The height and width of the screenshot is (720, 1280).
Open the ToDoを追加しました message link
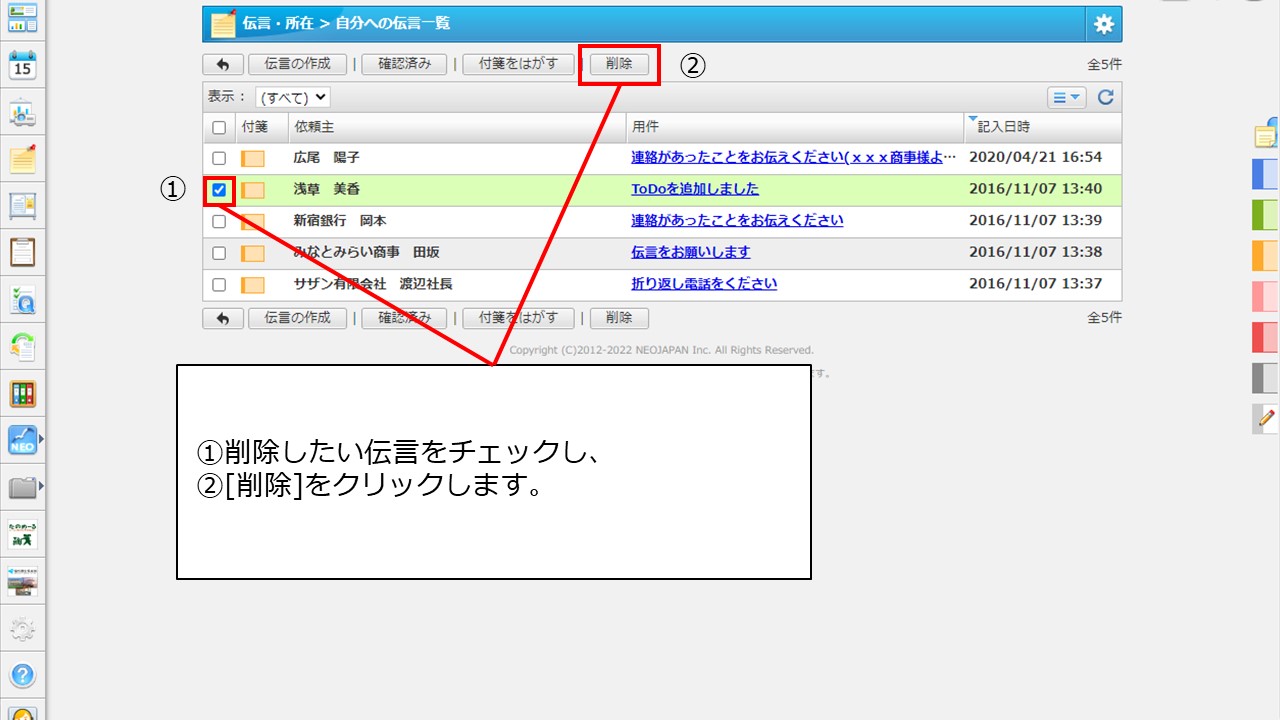pos(694,189)
